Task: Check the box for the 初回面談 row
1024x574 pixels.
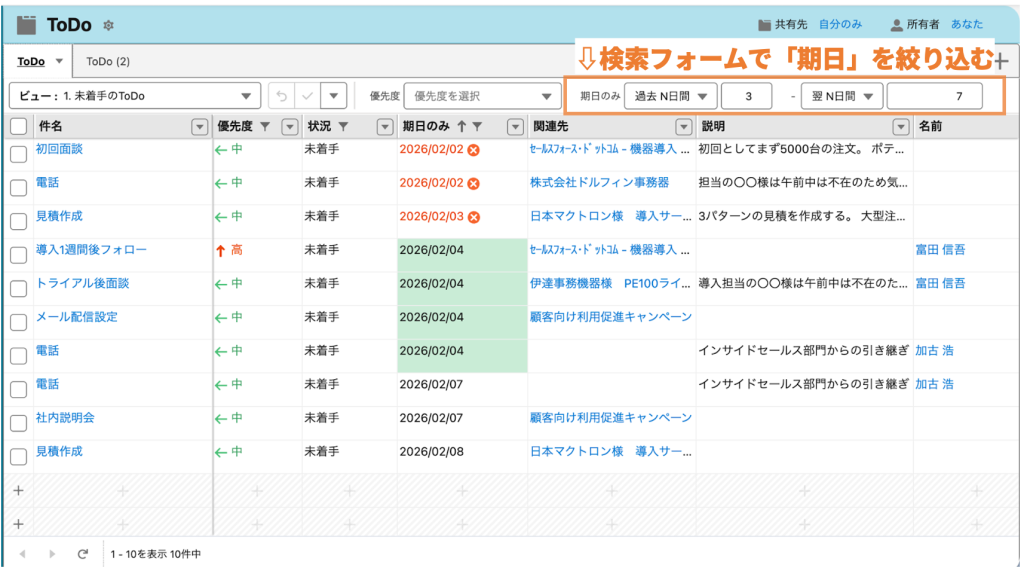Action: (x=18, y=153)
